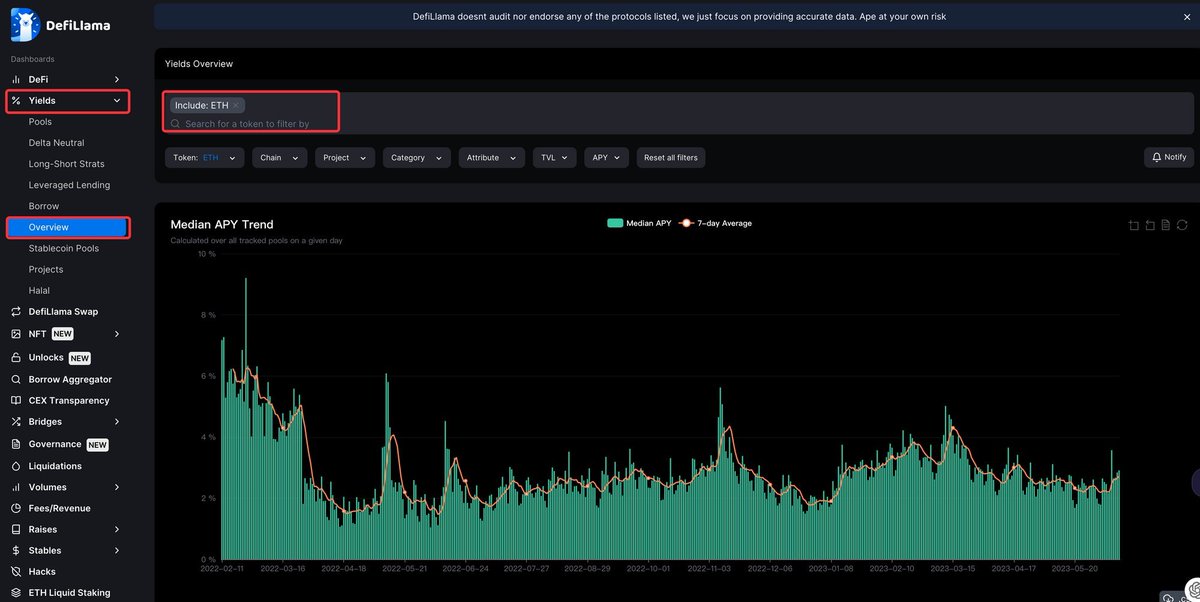Click the DefiLlama llama logo

point(25,25)
